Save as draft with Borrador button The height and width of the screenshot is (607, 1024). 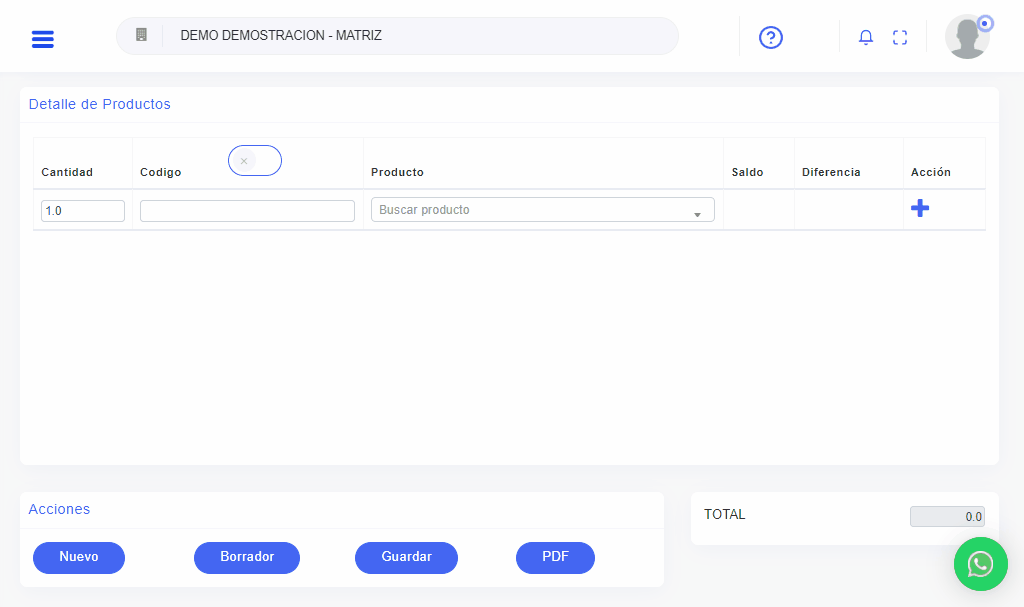(x=247, y=557)
